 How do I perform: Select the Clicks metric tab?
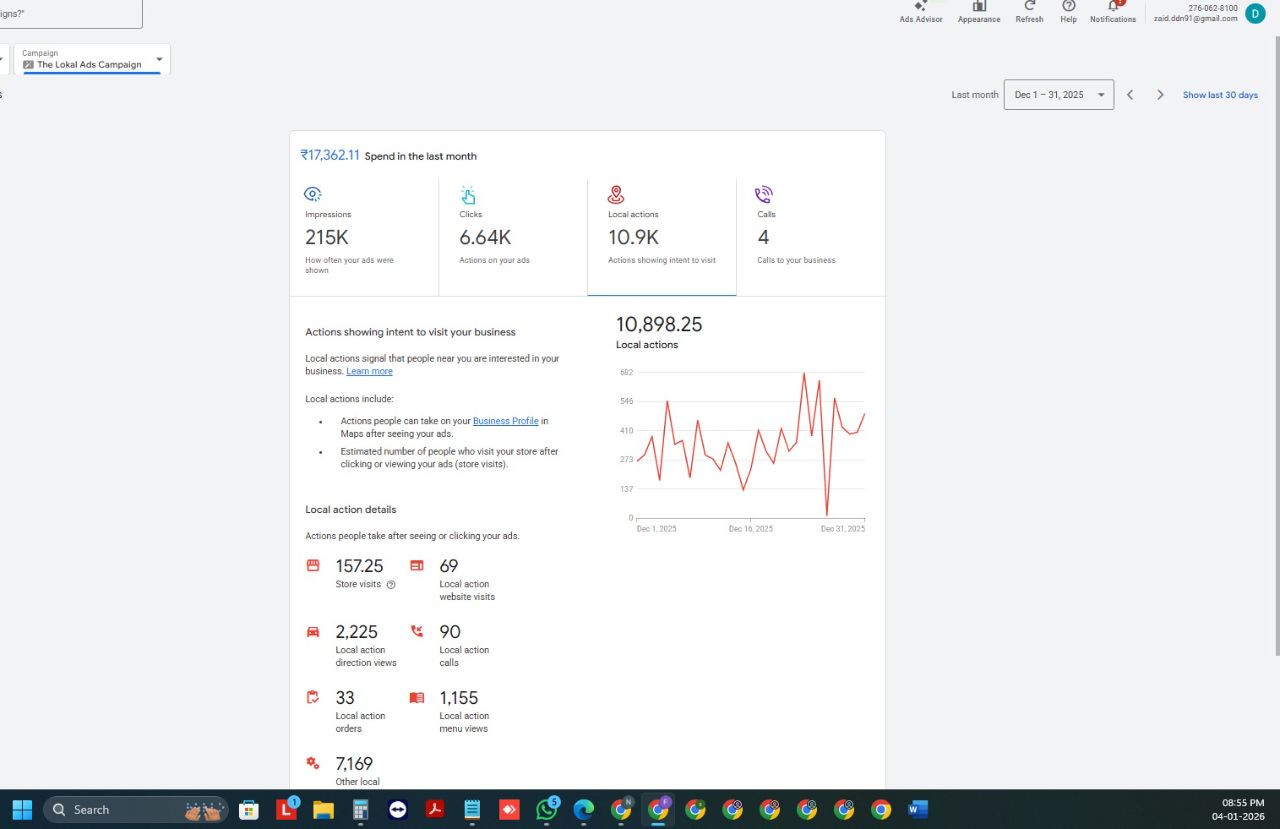(513, 237)
